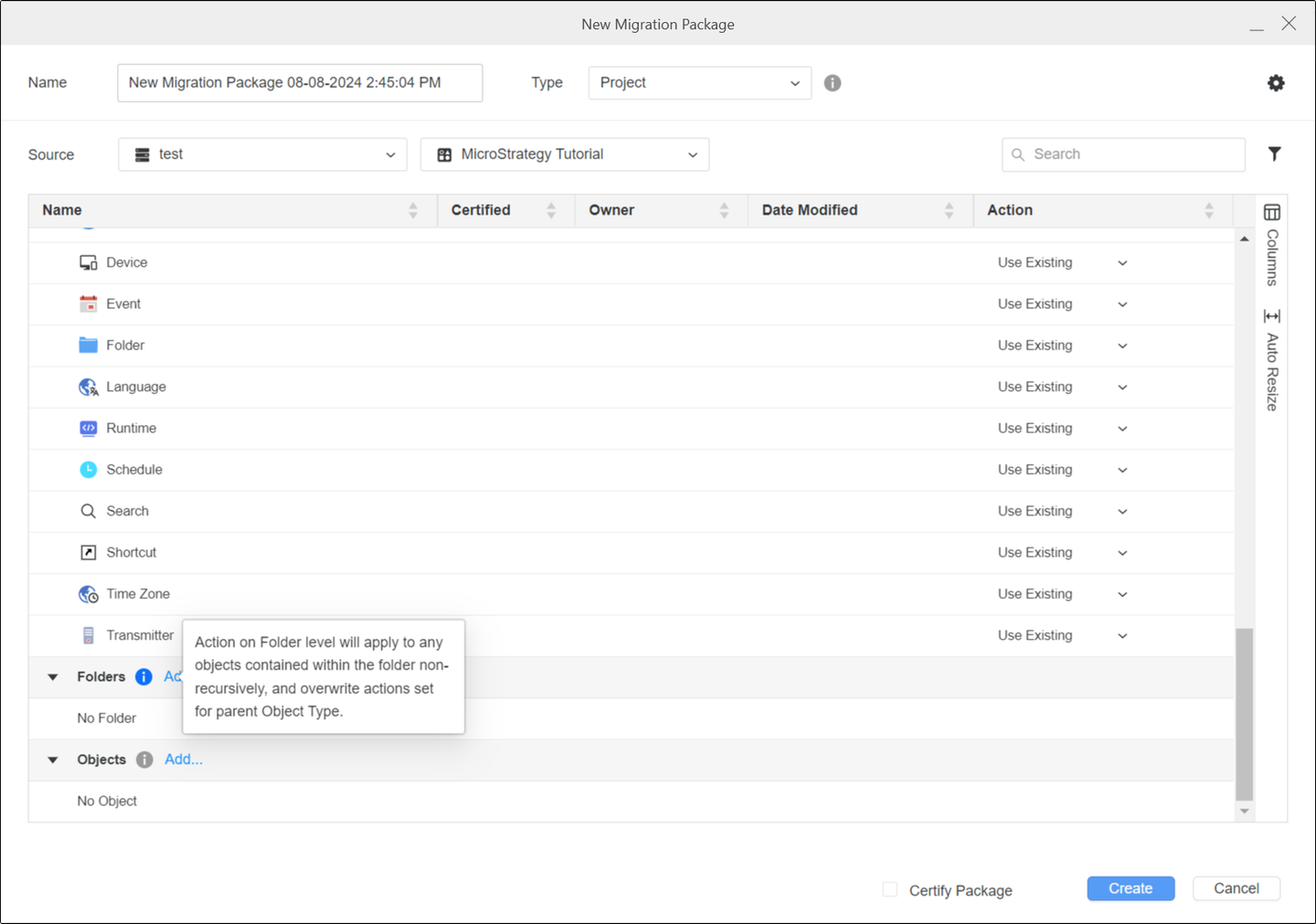Screen dimensions: 1316x924
Task: Open the Type dropdown showing Project
Action: click(699, 83)
